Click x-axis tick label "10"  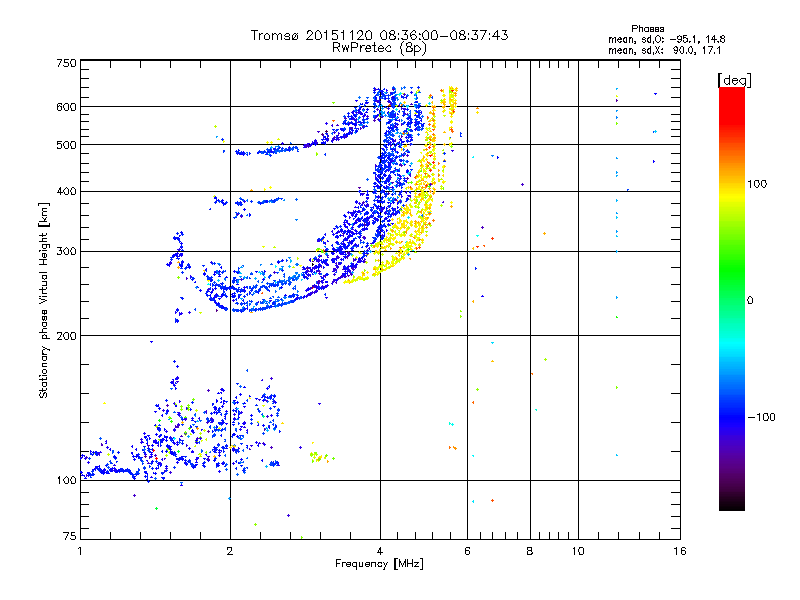tap(578, 551)
